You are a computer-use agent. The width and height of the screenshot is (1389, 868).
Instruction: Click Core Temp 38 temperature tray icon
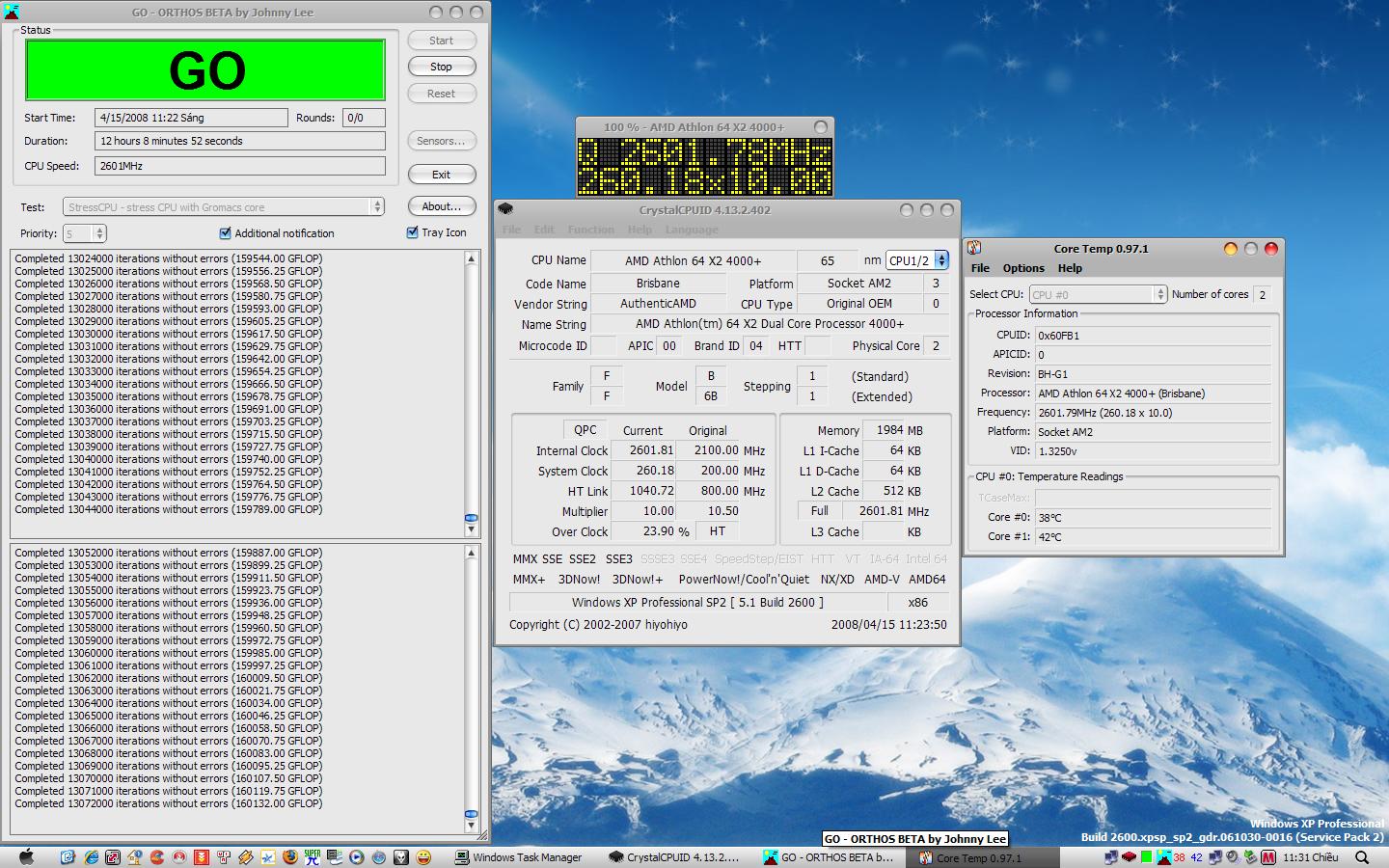point(1179,857)
